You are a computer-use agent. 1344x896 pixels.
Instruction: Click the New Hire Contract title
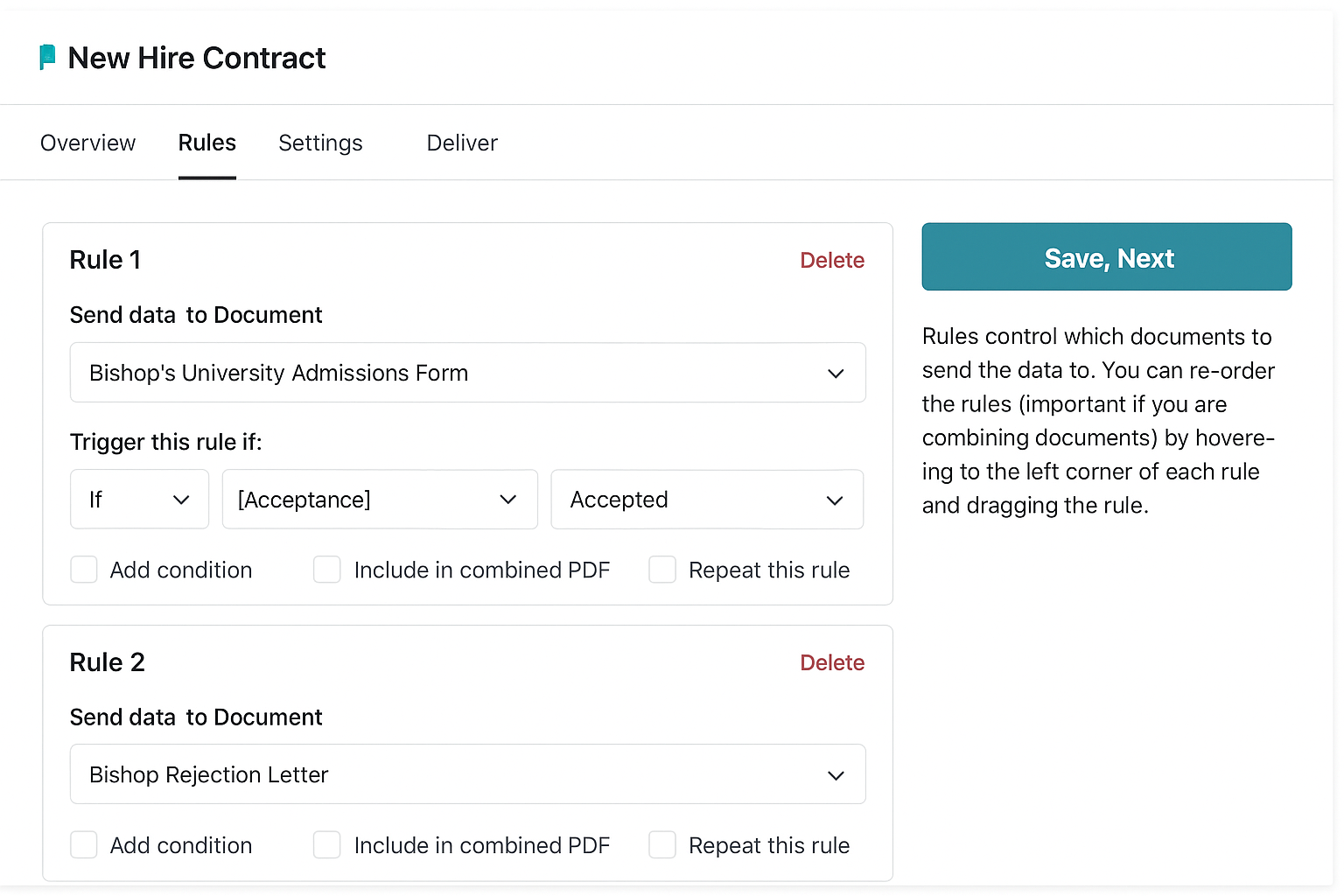tap(196, 58)
